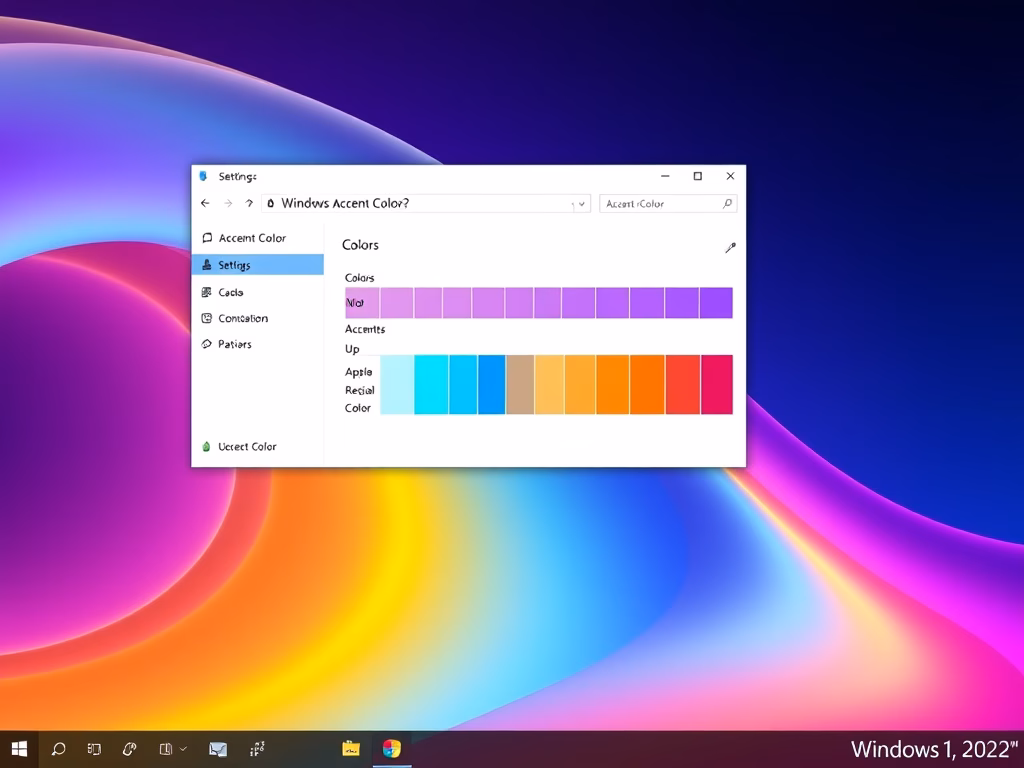Choose the crimson red accent swatch

pos(716,385)
